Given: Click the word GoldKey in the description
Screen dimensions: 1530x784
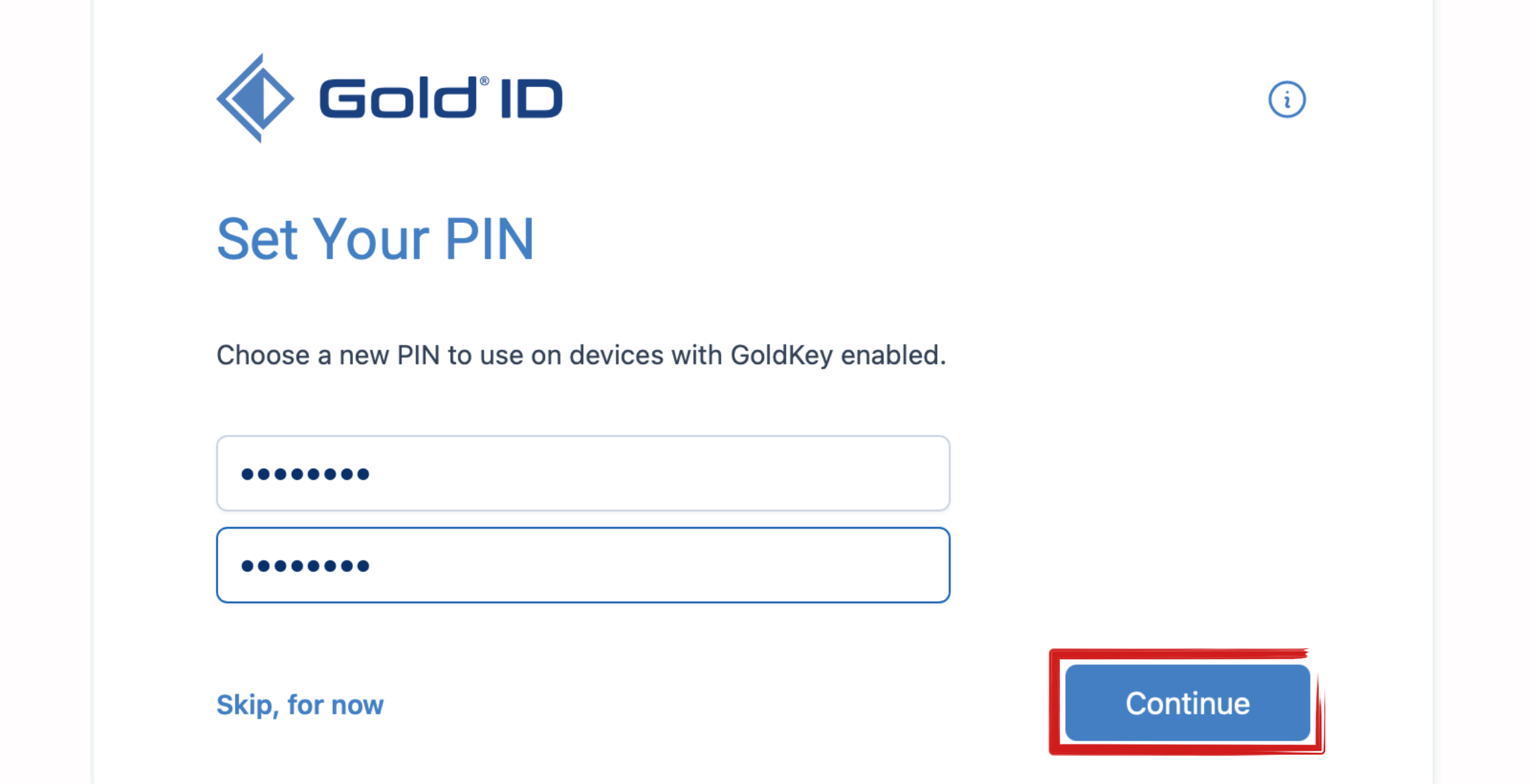Looking at the screenshot, I should tap(782, 356).
